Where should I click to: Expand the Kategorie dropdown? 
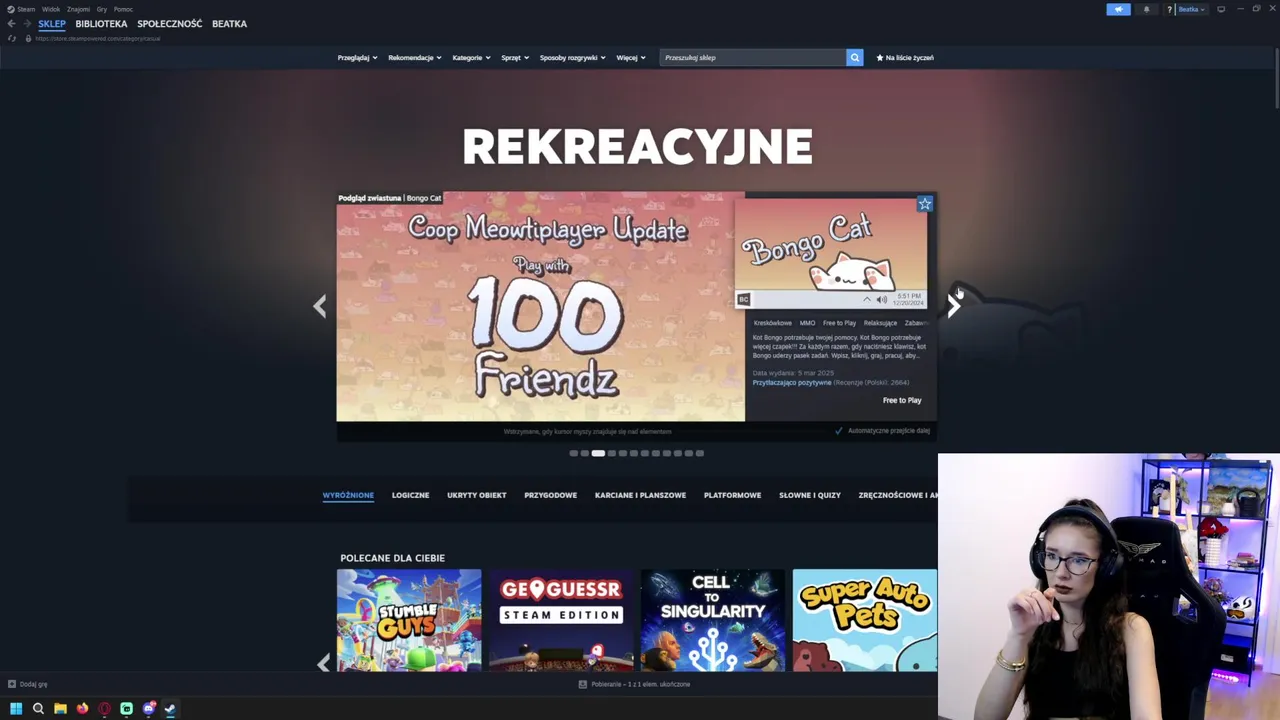tap(471, 58)
